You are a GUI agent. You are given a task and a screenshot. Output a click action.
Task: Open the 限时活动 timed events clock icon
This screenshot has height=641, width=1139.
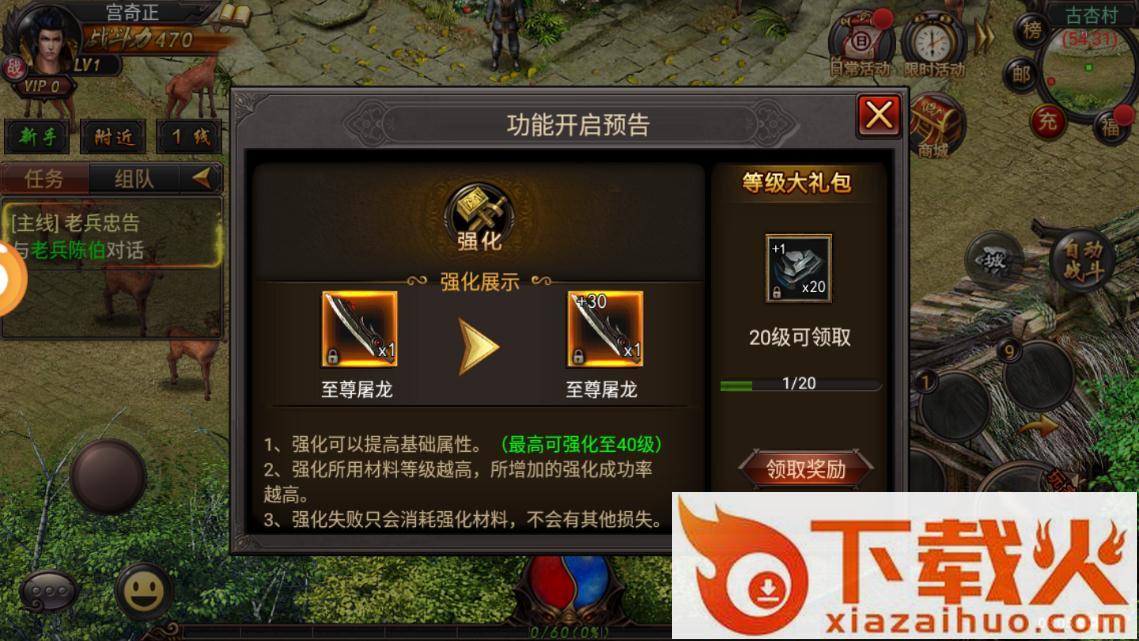coord(934,44)
